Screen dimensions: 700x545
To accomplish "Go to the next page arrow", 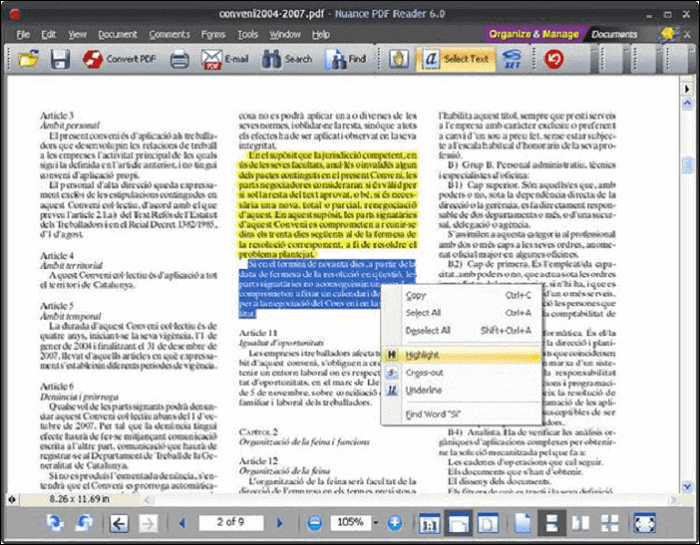I will click(x=278, y=523).
